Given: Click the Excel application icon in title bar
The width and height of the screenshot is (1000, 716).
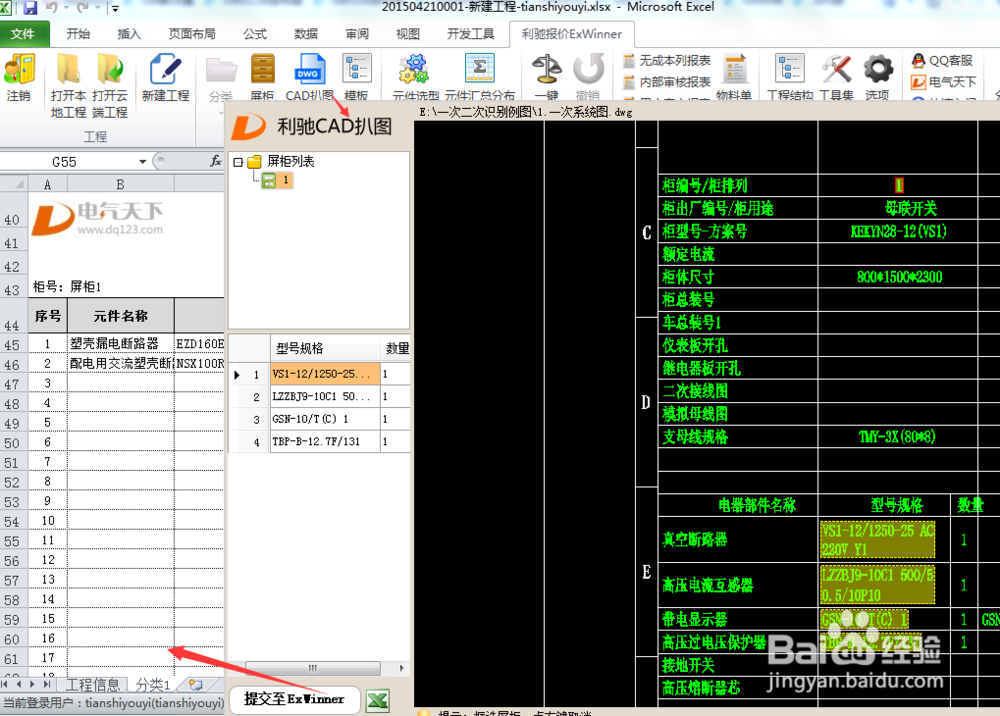Looking at the screenshot, I should (6, 8).
